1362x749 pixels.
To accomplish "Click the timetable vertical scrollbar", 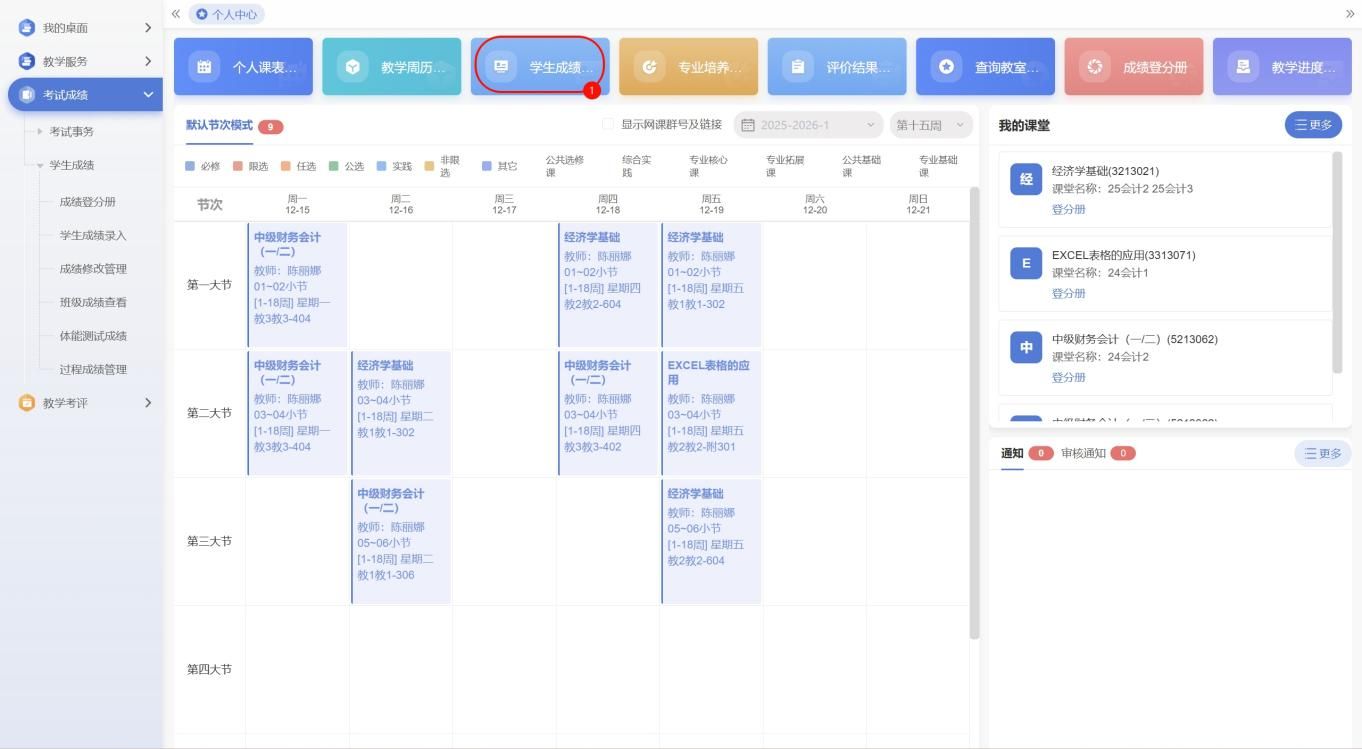I will (974, 400).
